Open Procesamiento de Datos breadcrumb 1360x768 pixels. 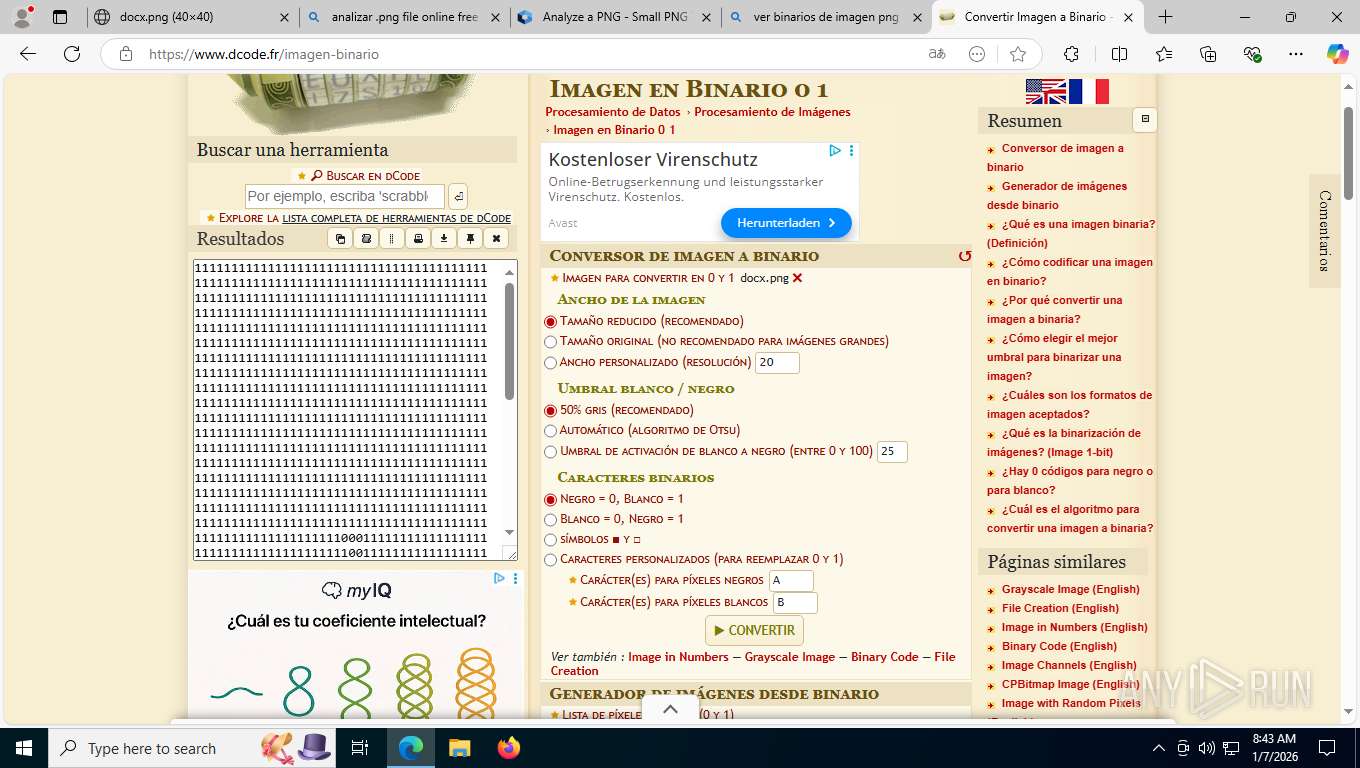pyautogui.click(x=613, y=112)
